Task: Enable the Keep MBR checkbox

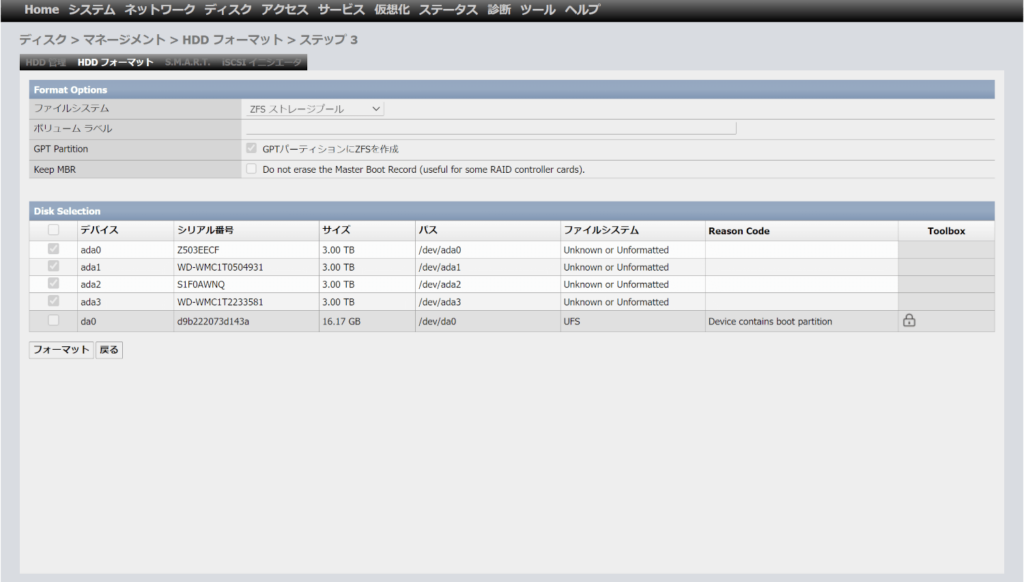Action: click(252, 169)
